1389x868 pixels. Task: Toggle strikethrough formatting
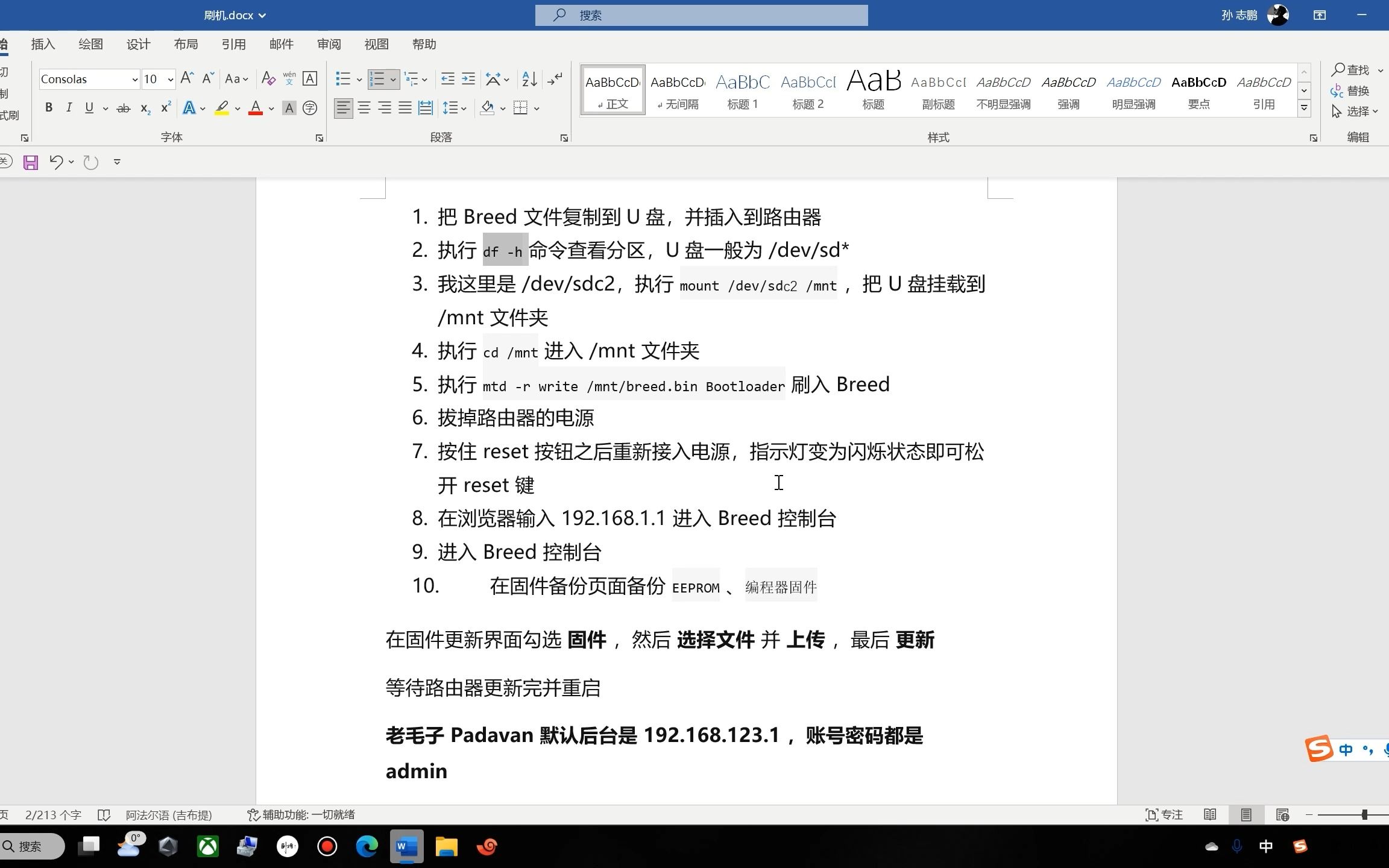(x=124, y=108)
